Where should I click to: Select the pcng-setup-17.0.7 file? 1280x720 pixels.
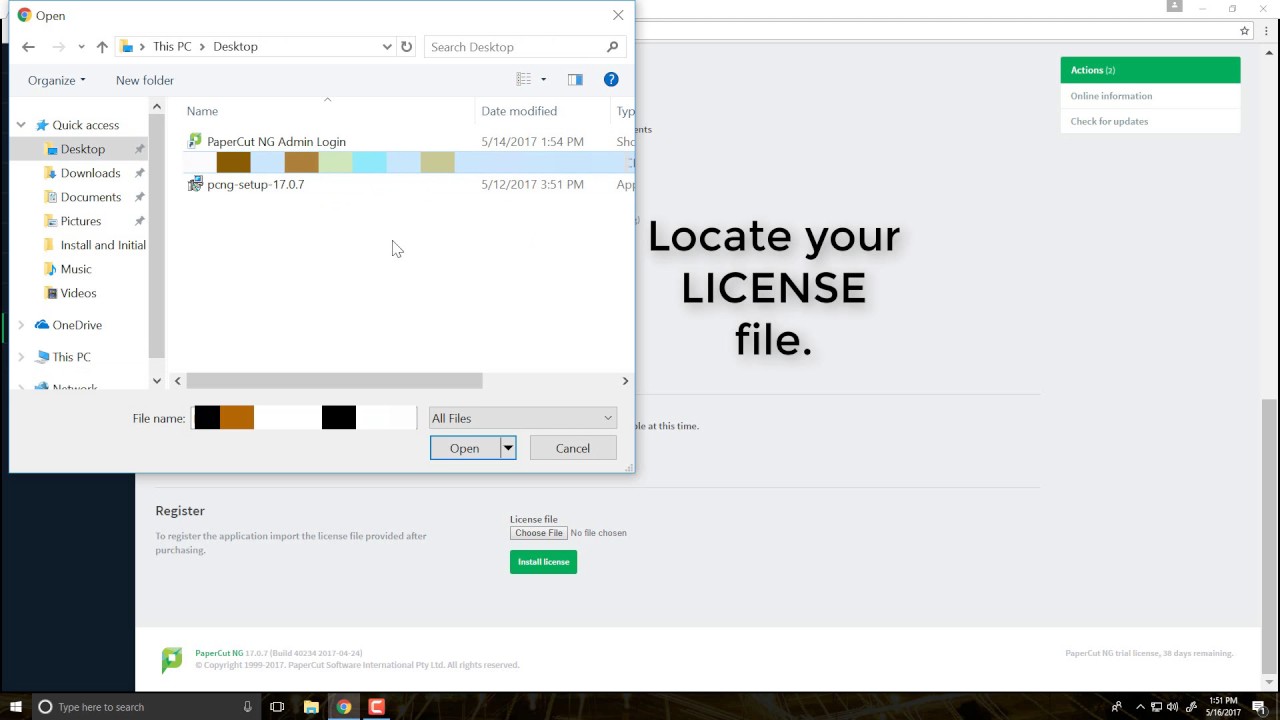point(255,185)
